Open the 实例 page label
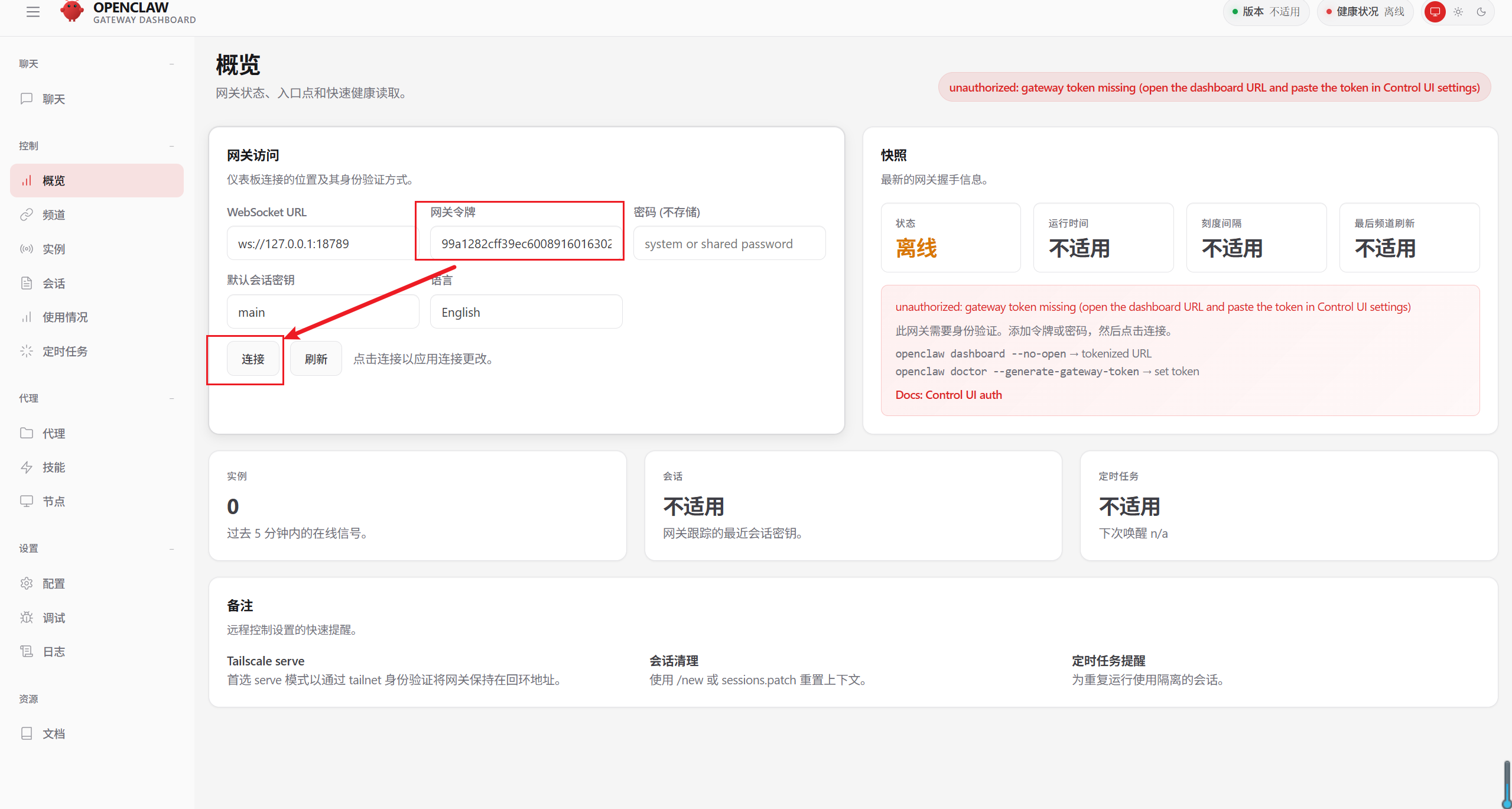1512x809 pixels. tap(54, 249)
